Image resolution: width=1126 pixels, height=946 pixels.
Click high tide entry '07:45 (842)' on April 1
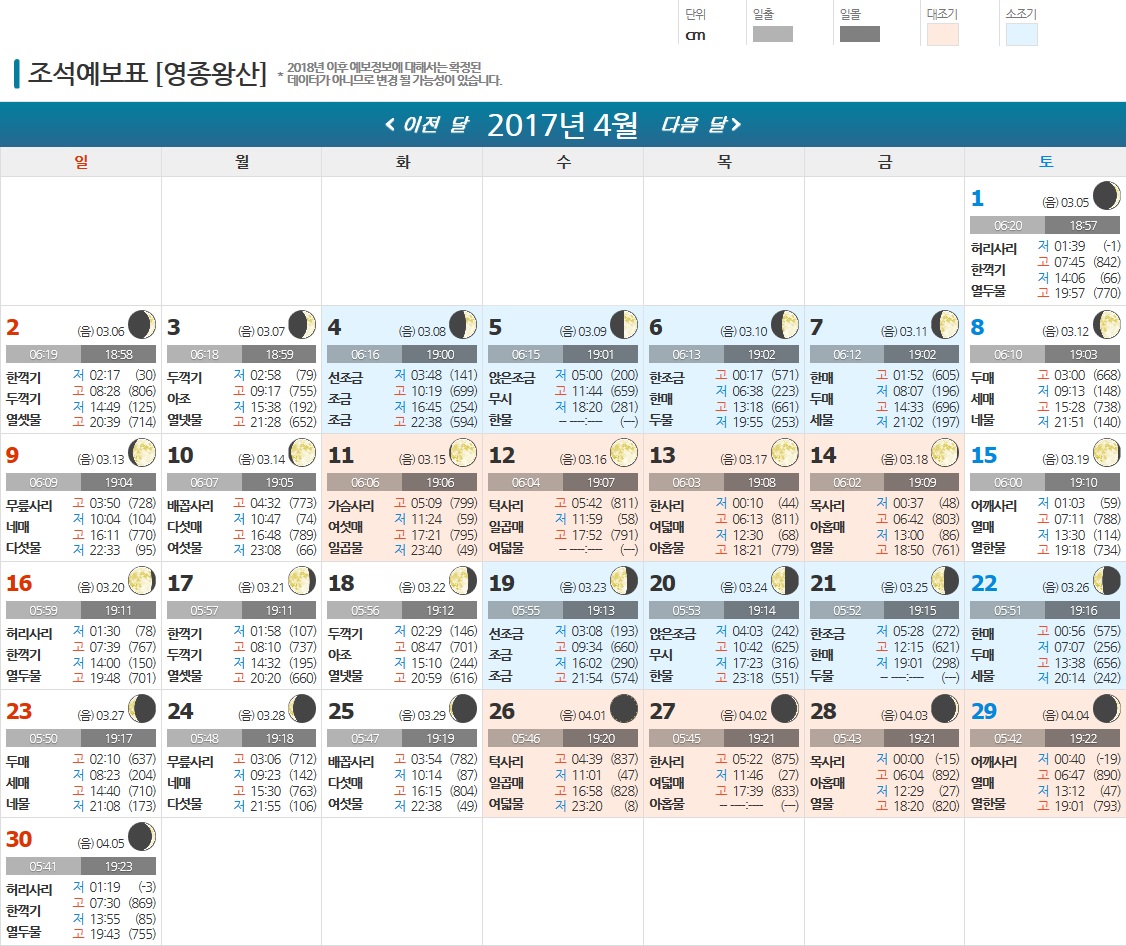pos(1079,262)
